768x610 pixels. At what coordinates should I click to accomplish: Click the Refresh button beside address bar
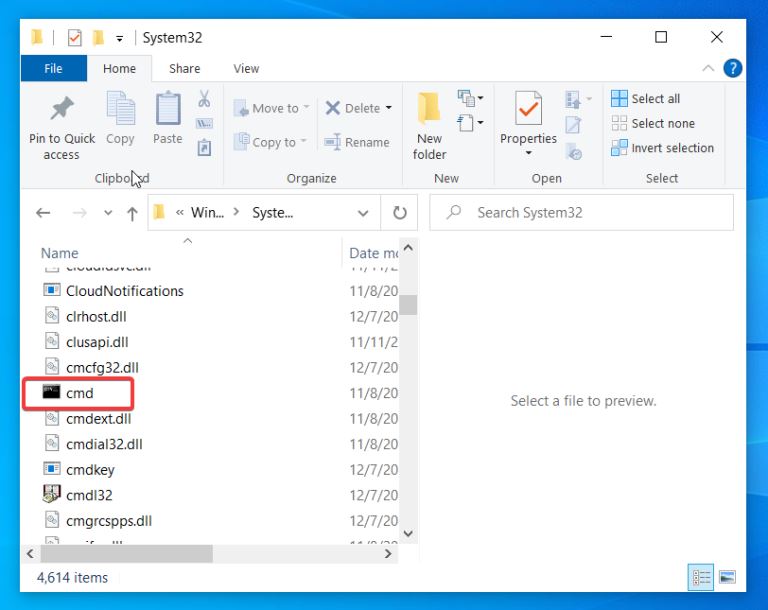[x=400, y=213]
